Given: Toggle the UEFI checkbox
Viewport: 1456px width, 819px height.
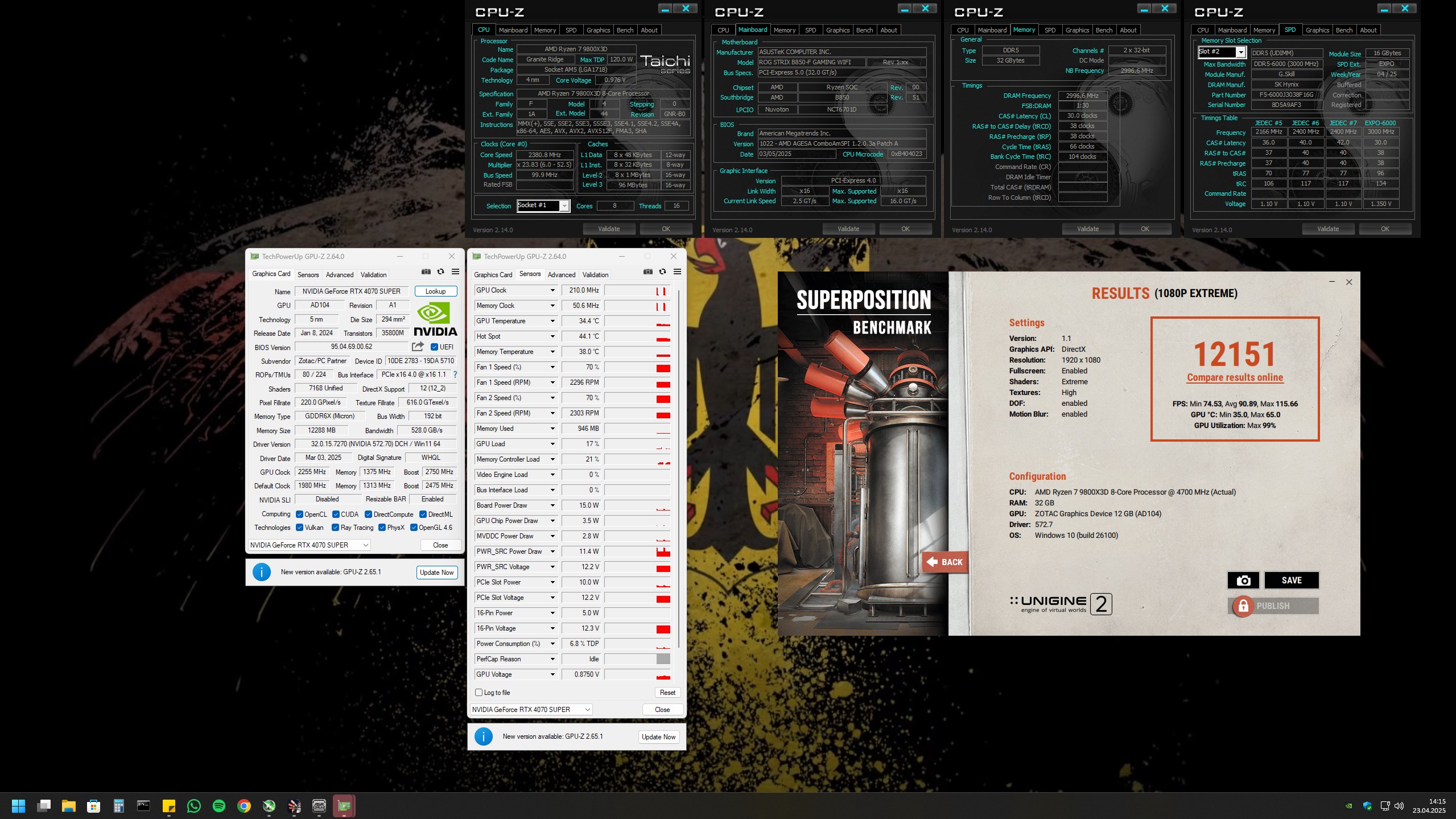Looking at the screenshot, I should point(434,347).
